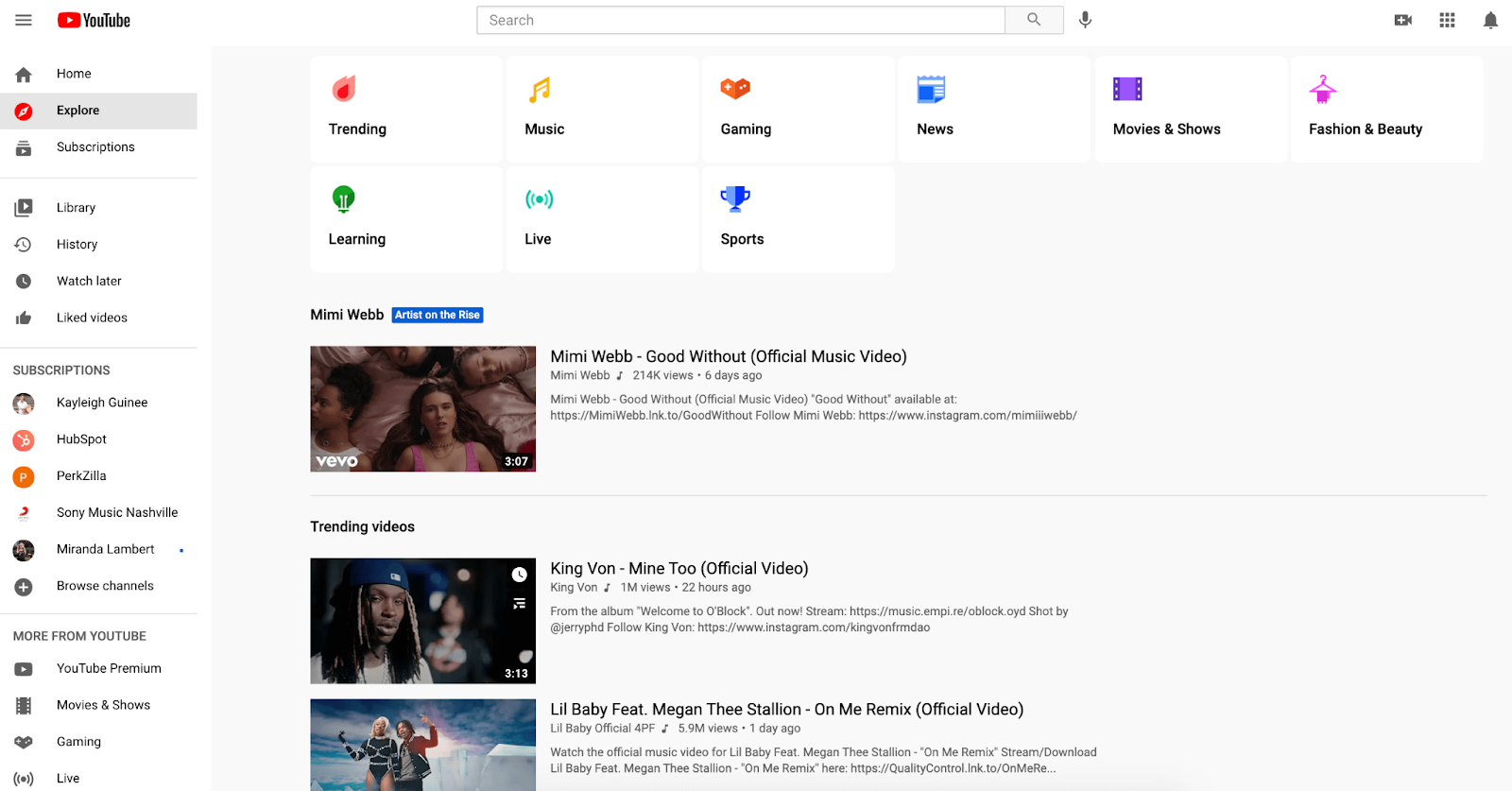Play the King Von video thumbnail
The width and height of the screenshot is (1512, 791).
pos(422,621)
